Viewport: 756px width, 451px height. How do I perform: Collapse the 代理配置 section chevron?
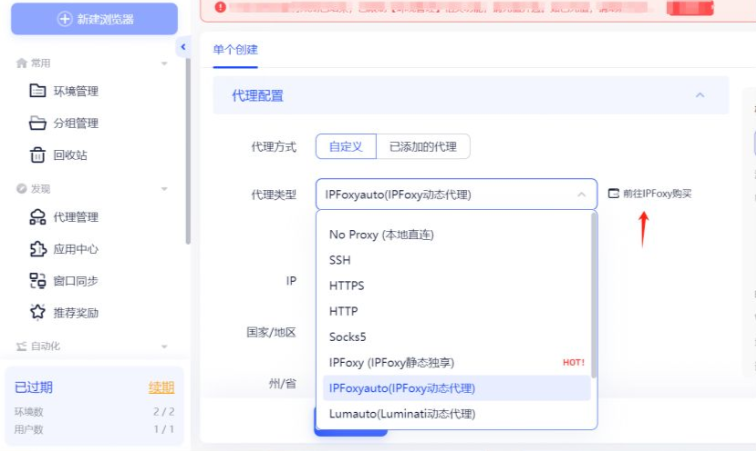point(700,95)
